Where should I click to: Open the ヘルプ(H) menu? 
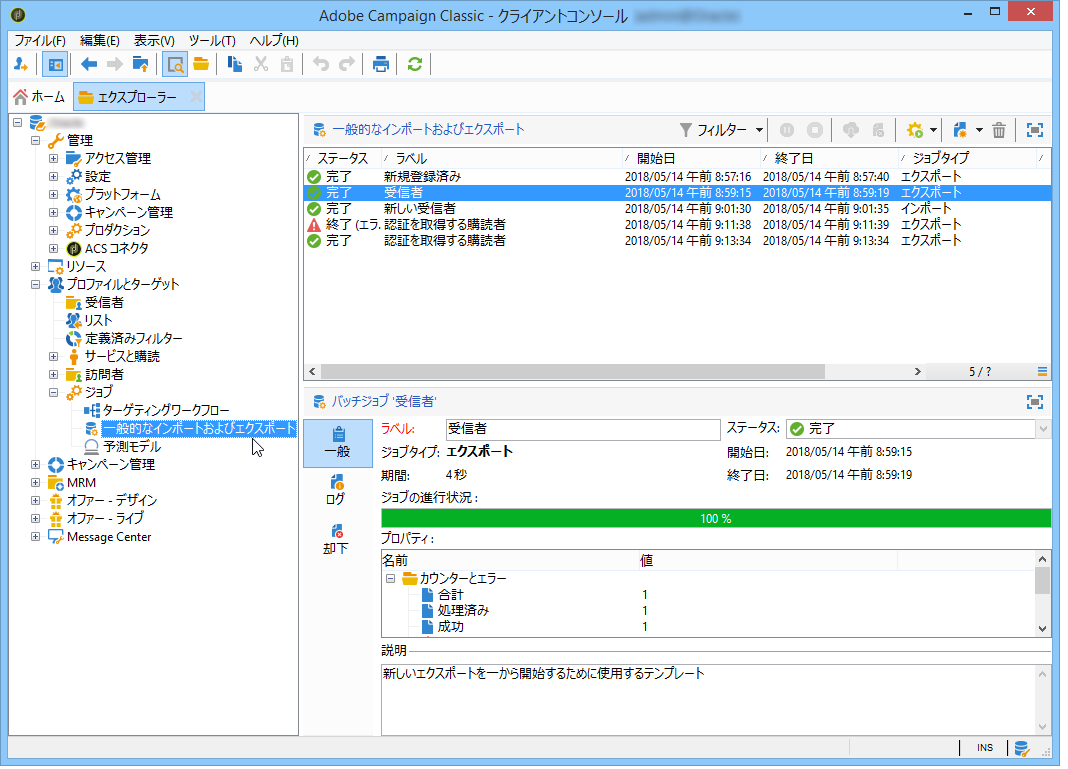[274, 41]
